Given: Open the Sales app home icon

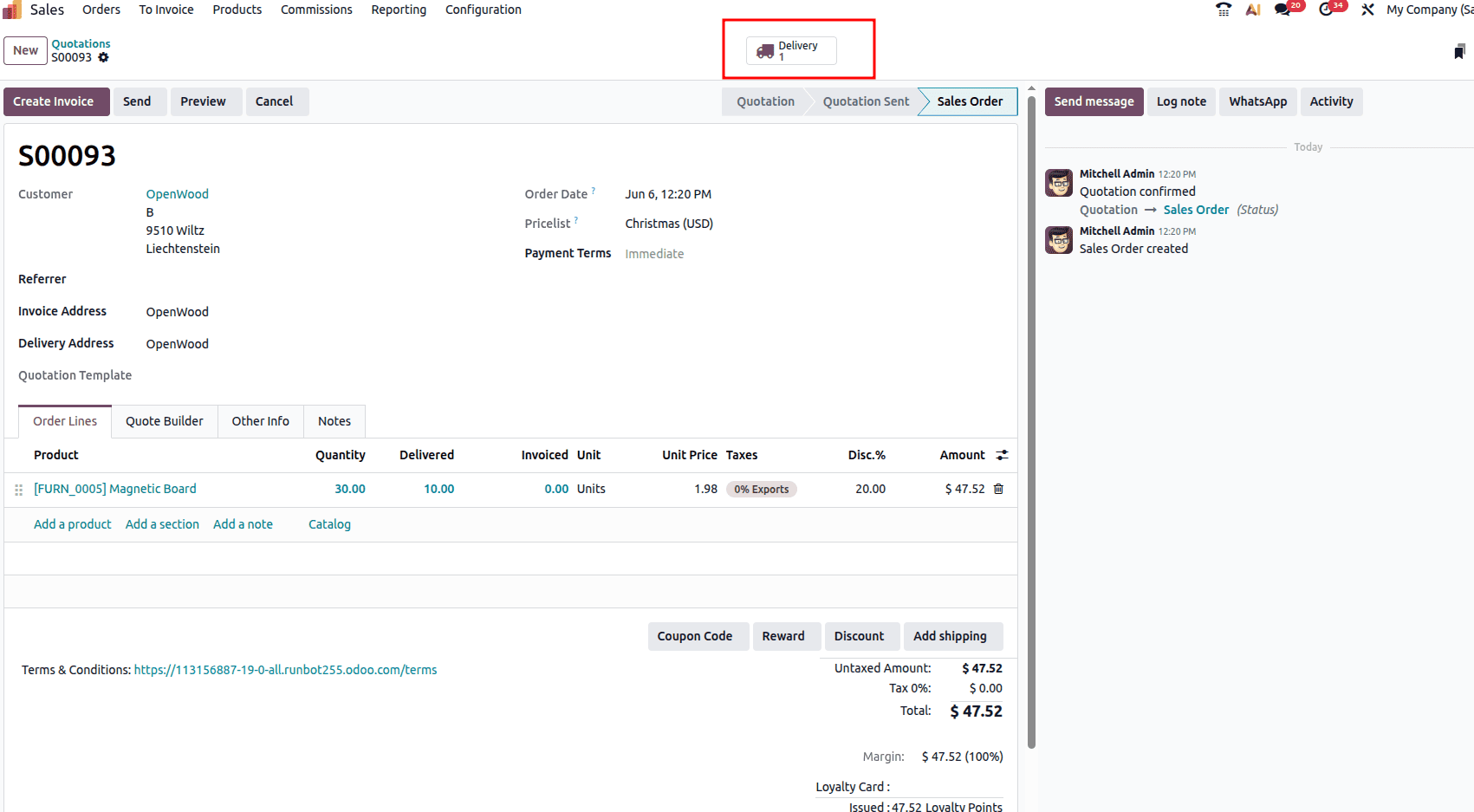Looking at the screenshot, I should click(12, 10).
